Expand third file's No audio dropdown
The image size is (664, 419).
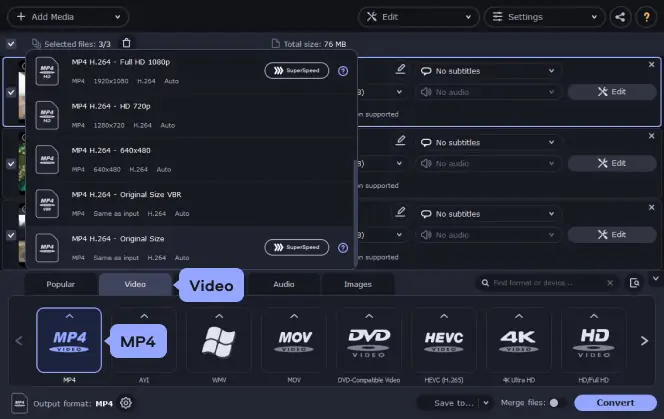[488, 235]
